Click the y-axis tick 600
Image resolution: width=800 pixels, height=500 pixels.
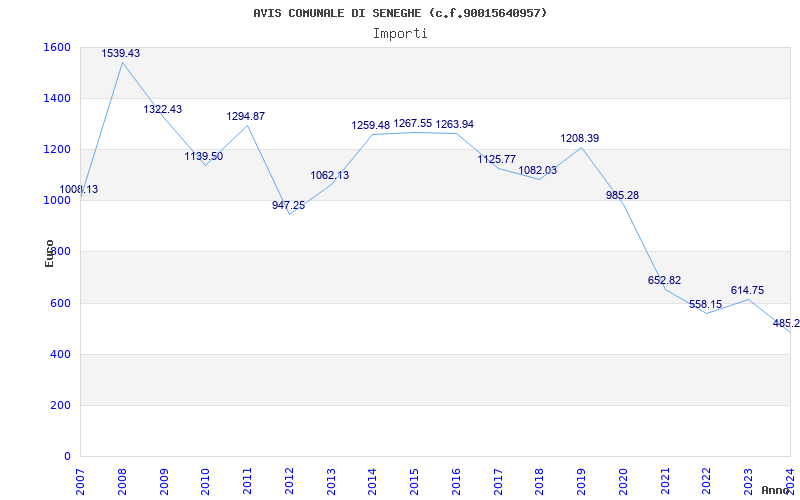(61, 303)
